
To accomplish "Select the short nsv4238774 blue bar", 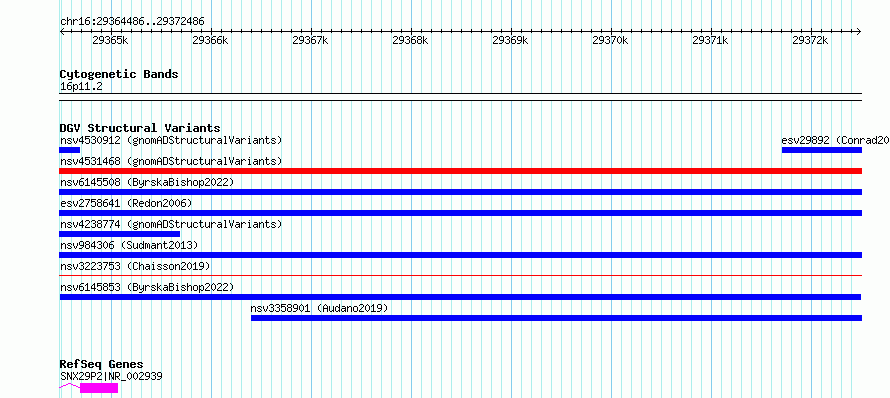I will click(x=120, y=234).
